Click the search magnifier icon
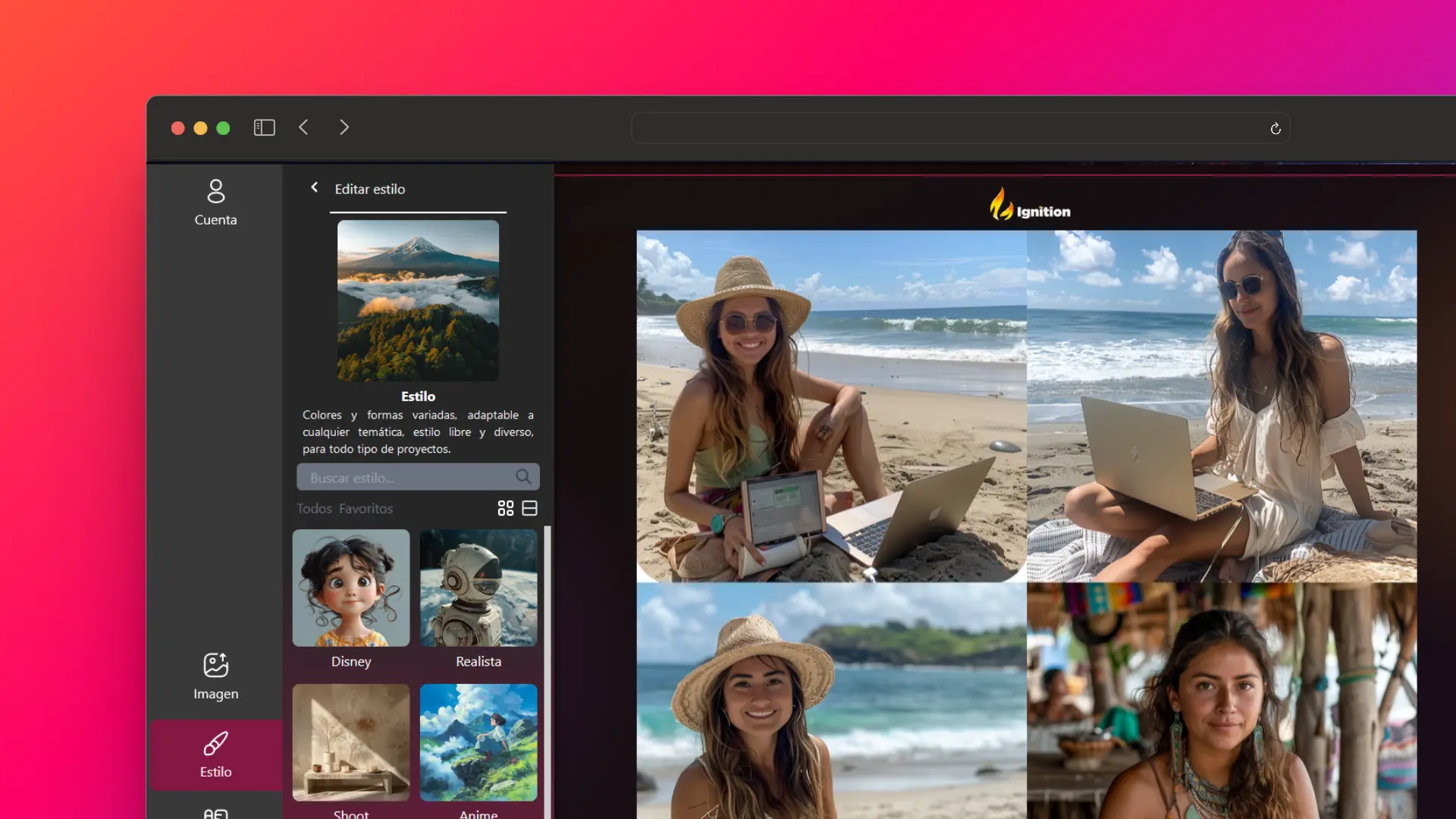 pyautogui.click(x=523, y=477)
